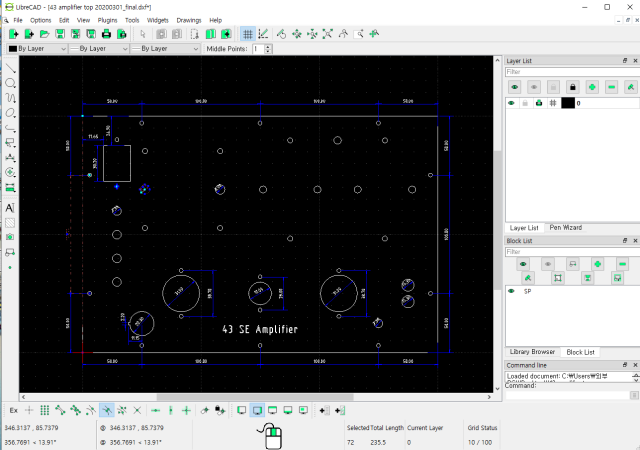This screenshot has width=640, height=450.
Task: Toggle the Exclusive snap mode Ex button
Action: pos(13,410)
